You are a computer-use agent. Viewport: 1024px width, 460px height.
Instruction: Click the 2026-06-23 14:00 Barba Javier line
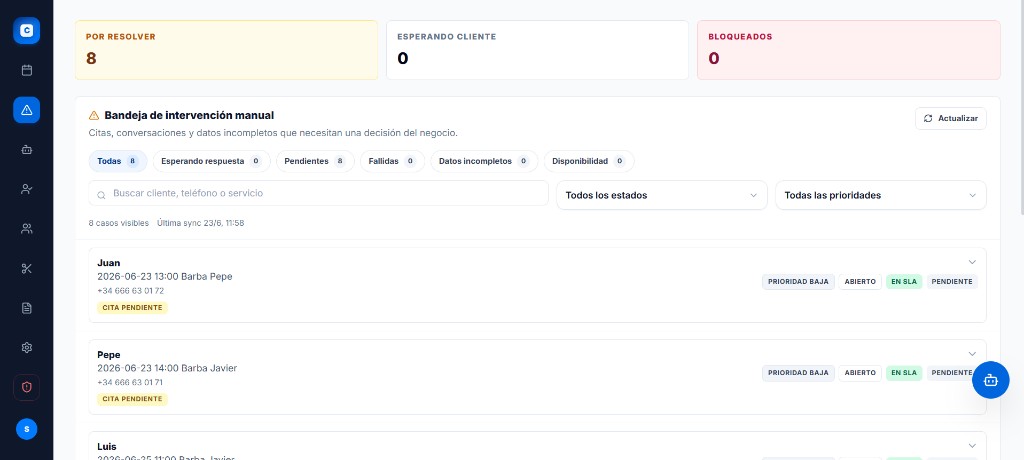[167, 368]
